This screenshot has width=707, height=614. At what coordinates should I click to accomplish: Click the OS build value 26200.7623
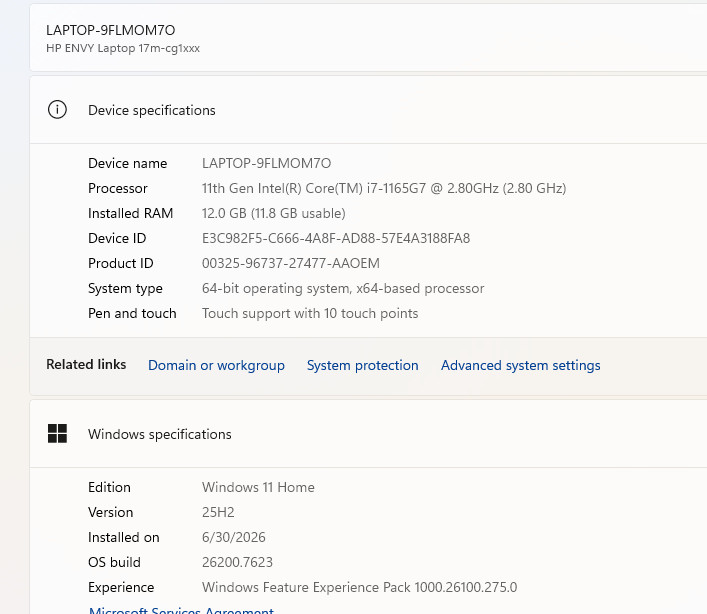click(237, 563)
